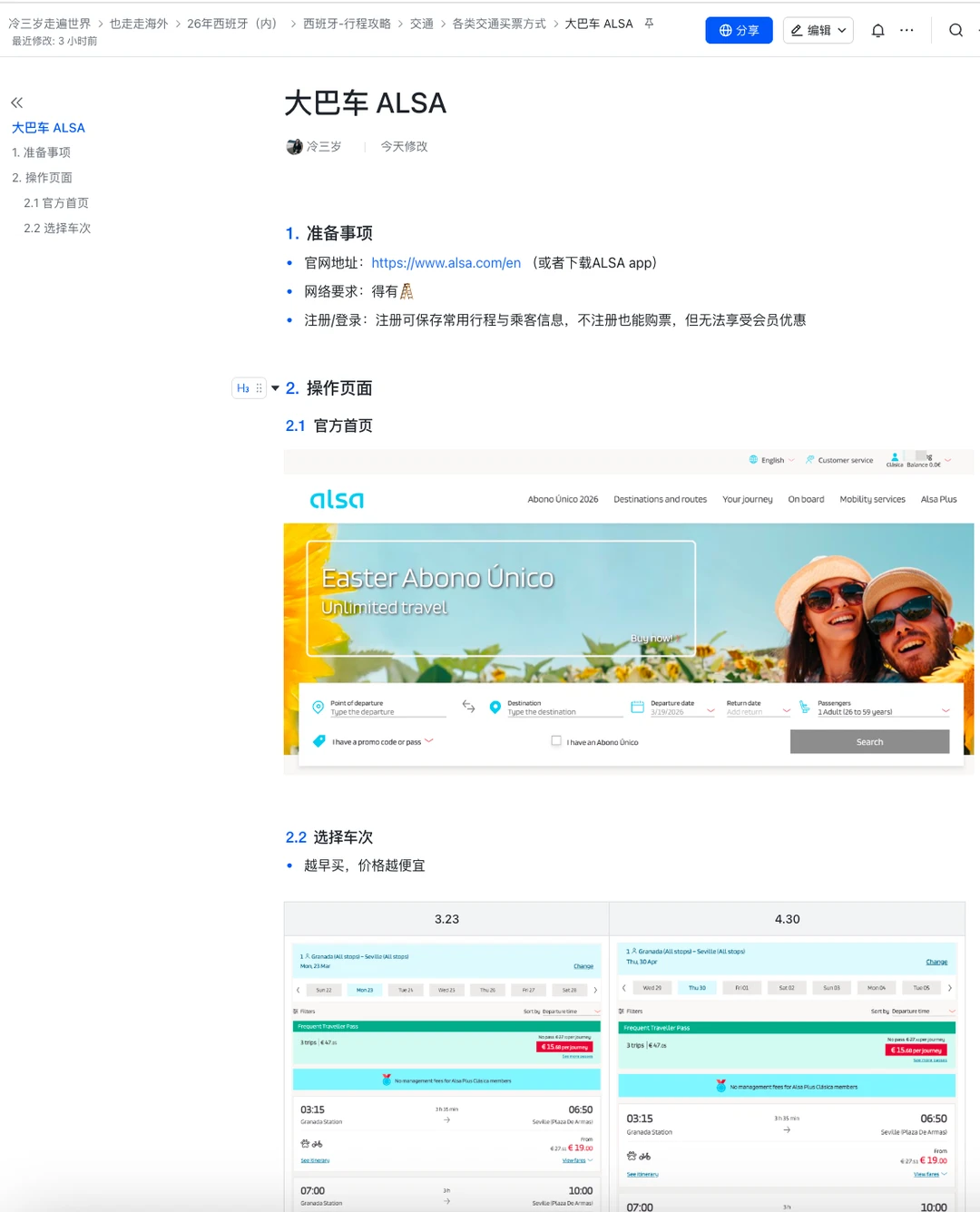Click the 今天修改 timestamp

coord(404,146)
